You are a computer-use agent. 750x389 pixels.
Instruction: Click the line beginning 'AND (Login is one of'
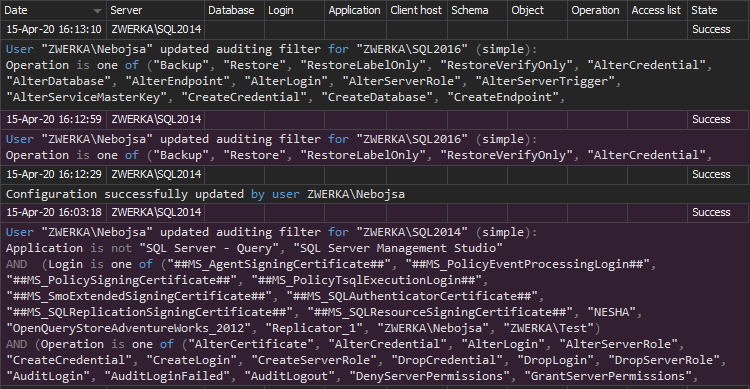331,264
